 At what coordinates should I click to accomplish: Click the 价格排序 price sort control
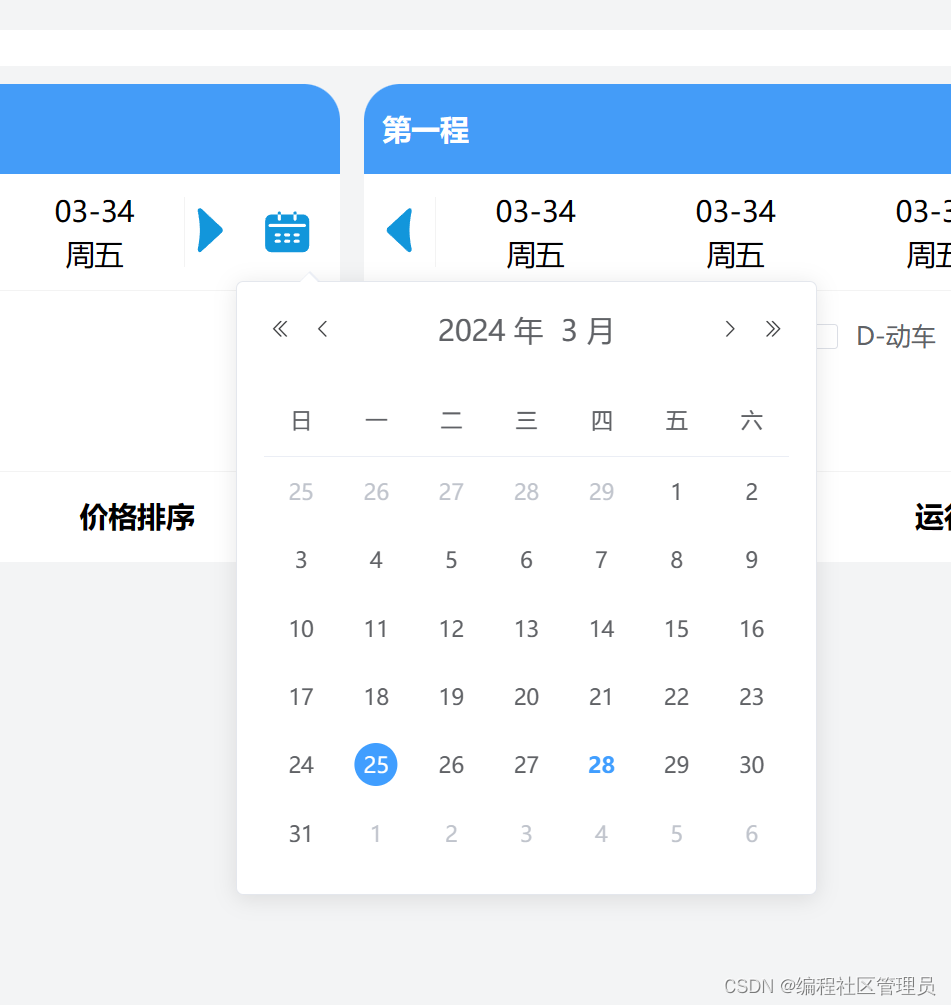136,518
